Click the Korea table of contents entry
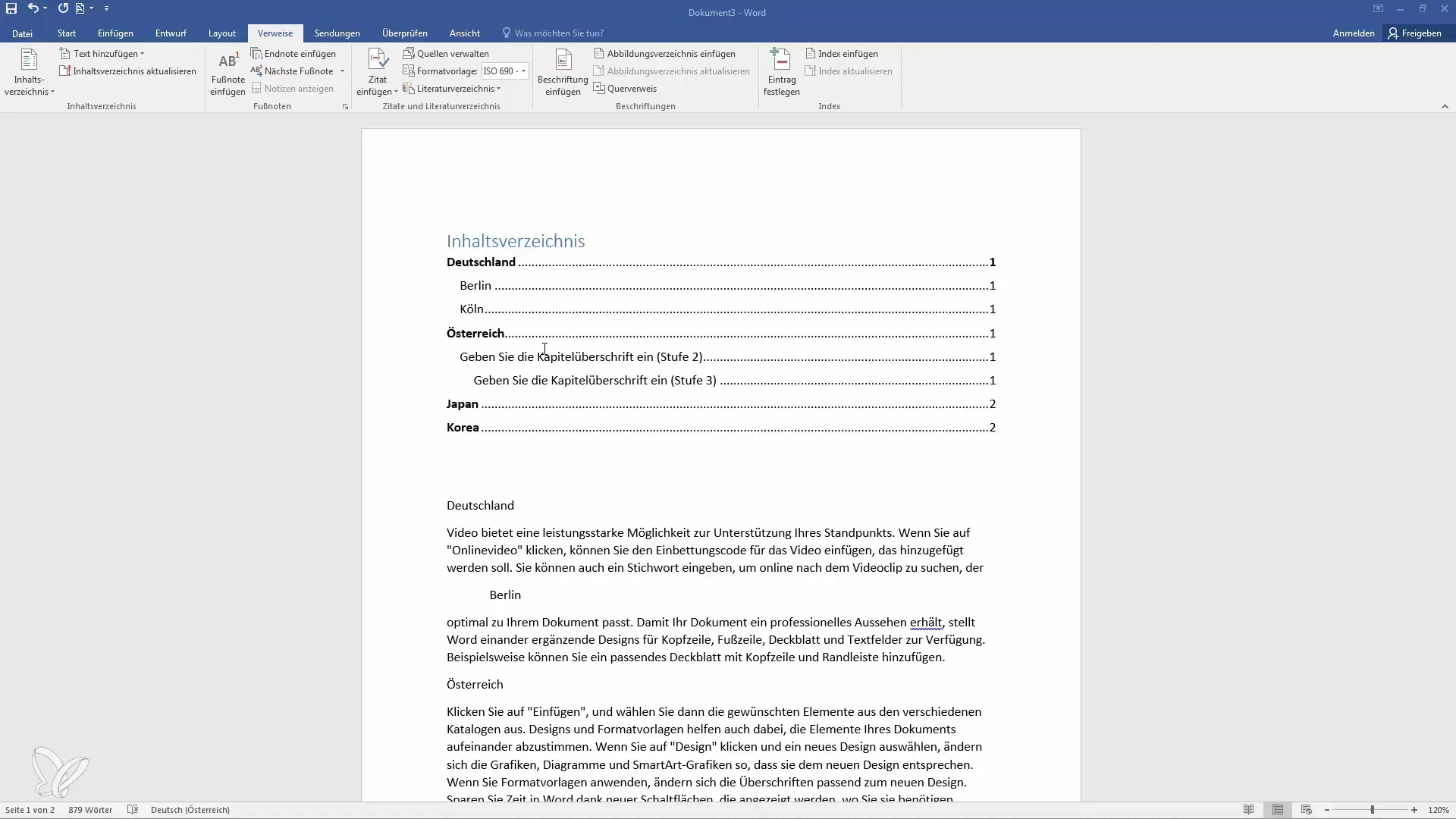This screenshot has width=1456, height=819. 720,428
